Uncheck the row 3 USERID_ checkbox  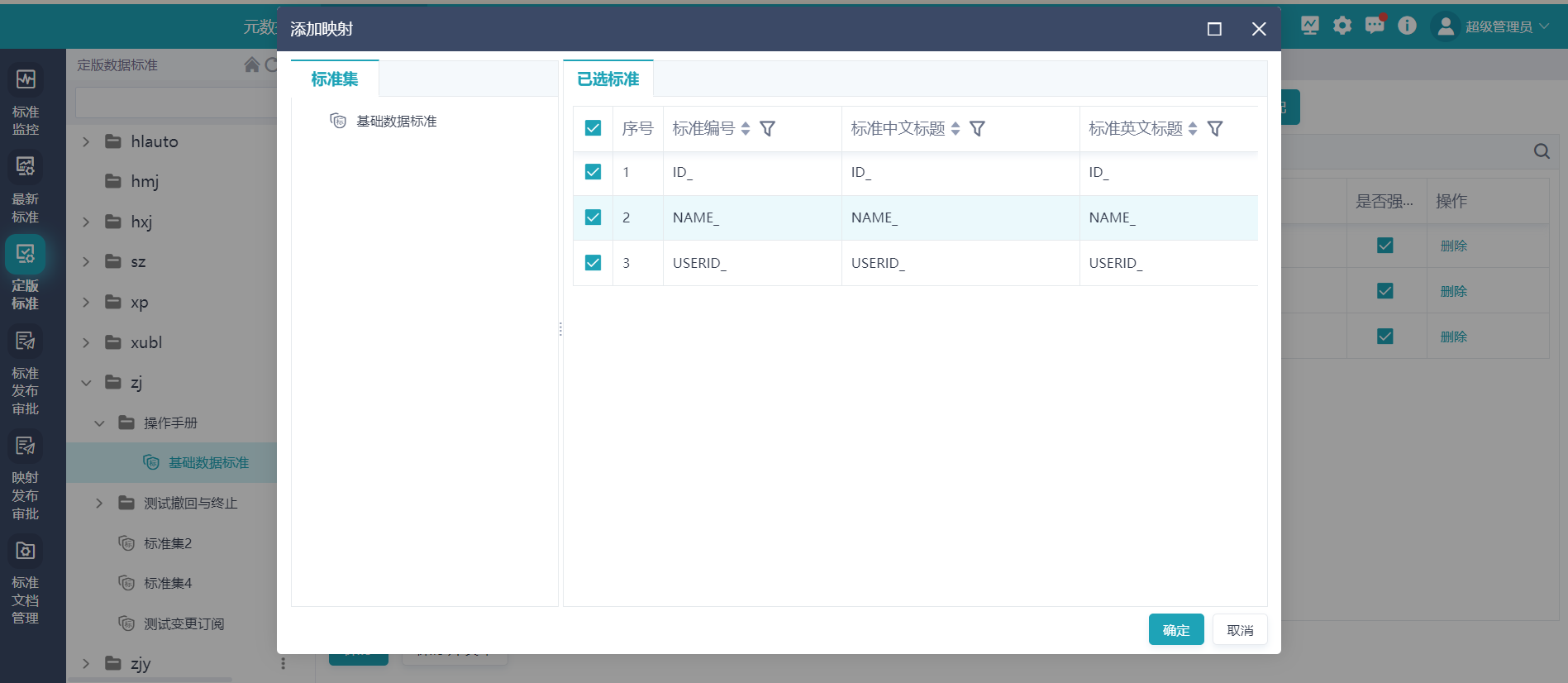593,263
